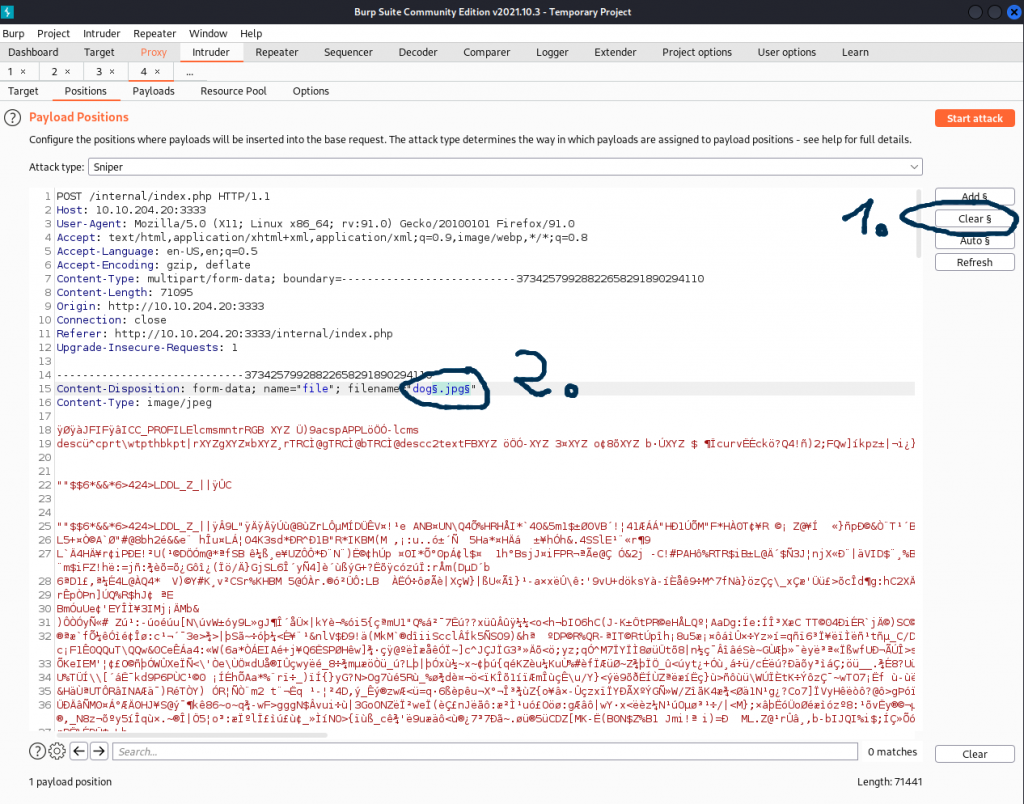Go to next search match arrow

click(x=99, y=751)
